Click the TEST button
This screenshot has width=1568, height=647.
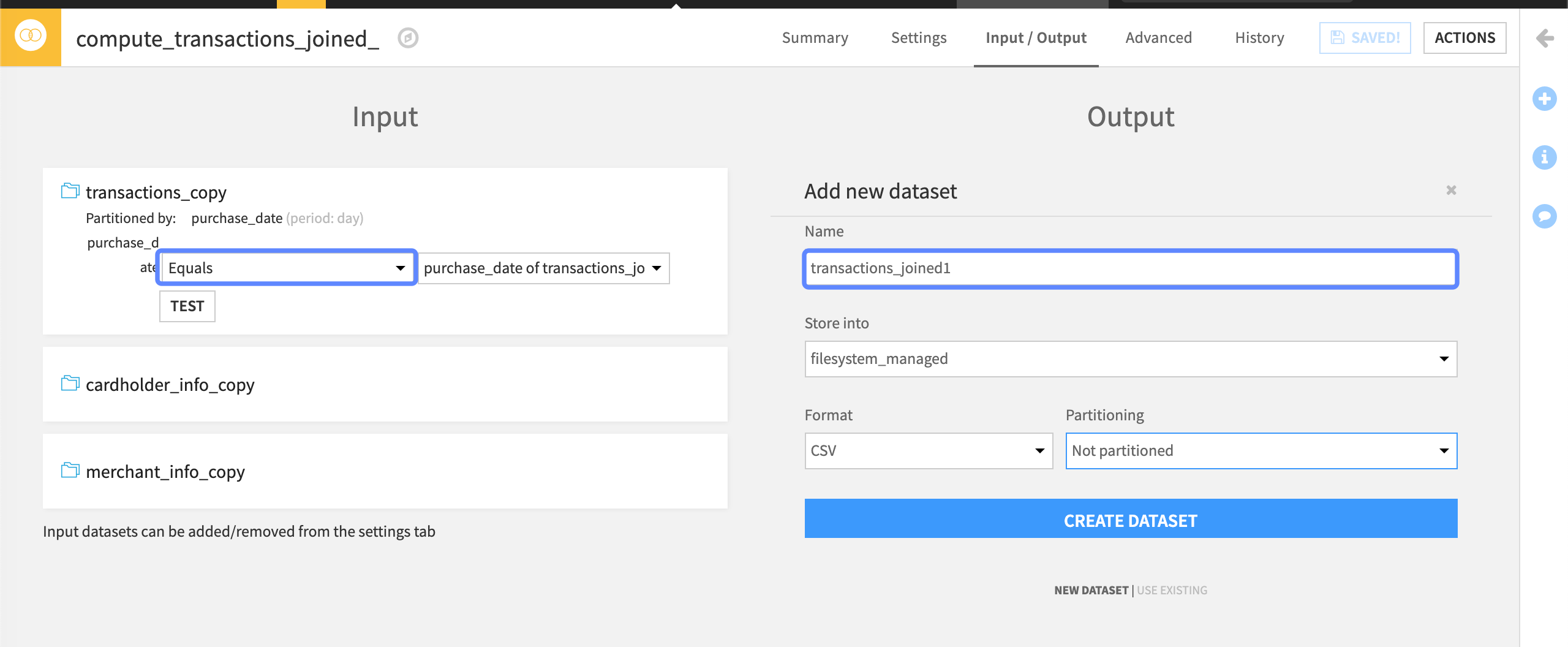tap(187, 306)
